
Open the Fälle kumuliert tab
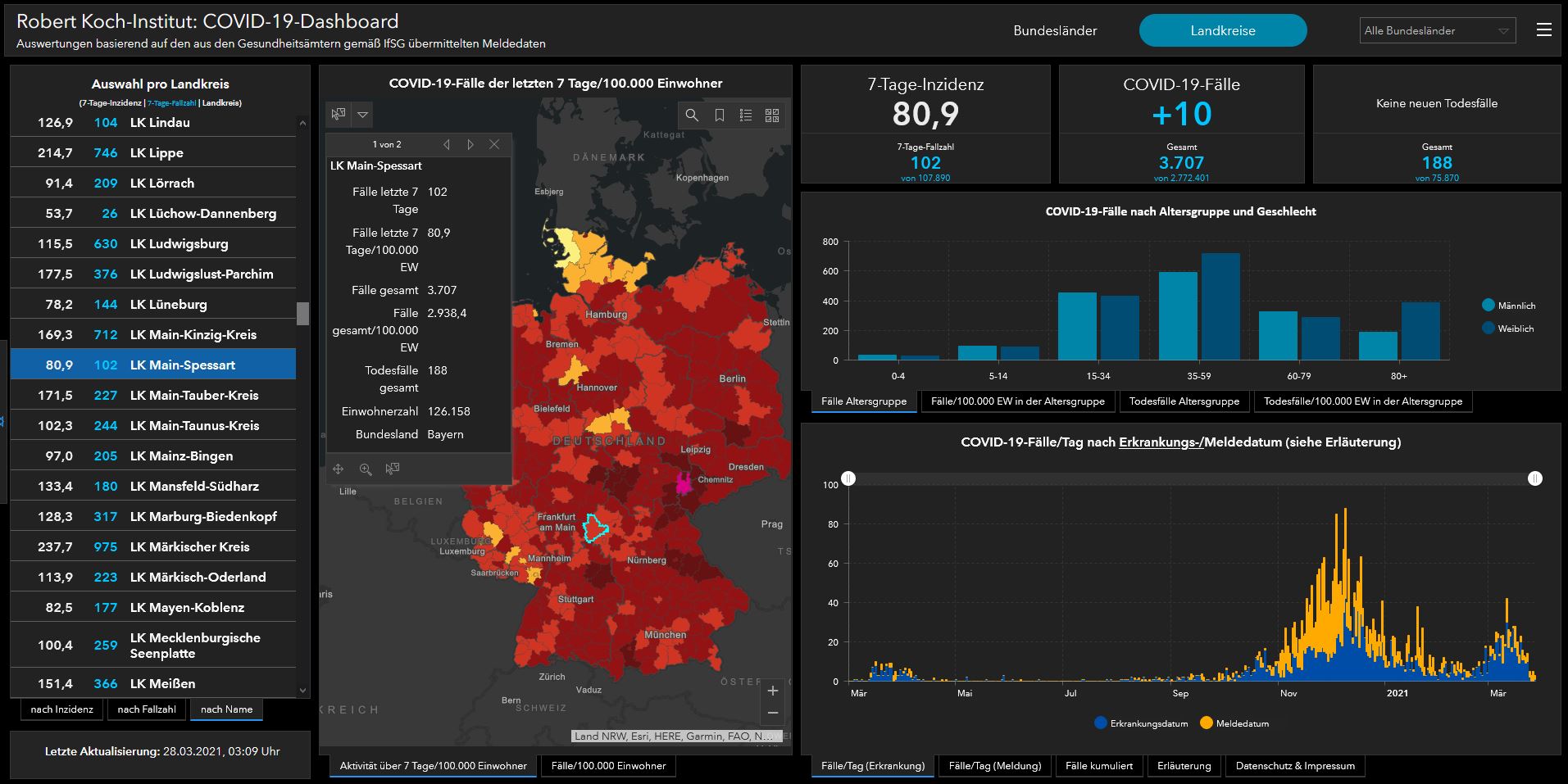click(x=1098, y=766)
